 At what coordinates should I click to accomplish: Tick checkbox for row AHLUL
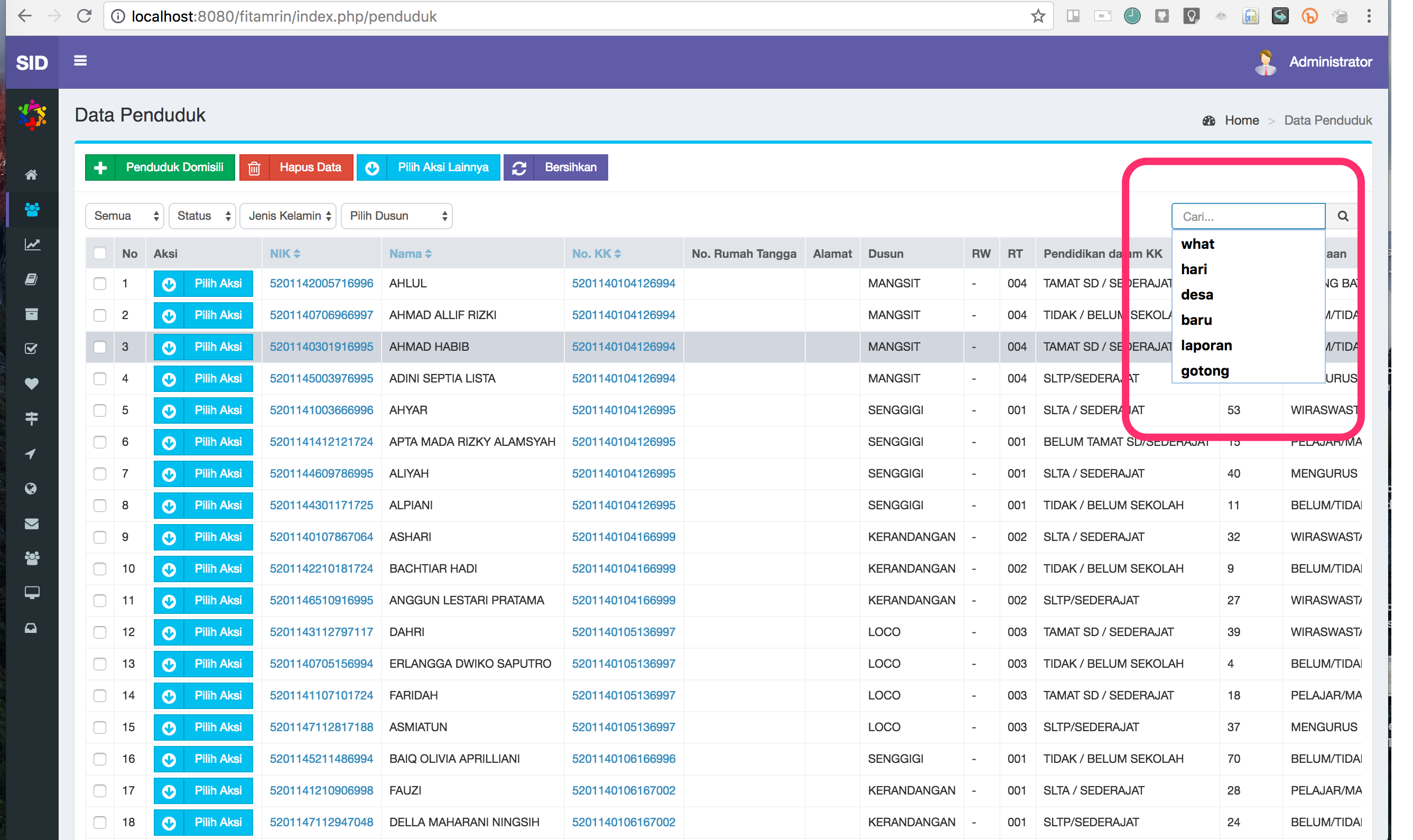coord(100,284)
